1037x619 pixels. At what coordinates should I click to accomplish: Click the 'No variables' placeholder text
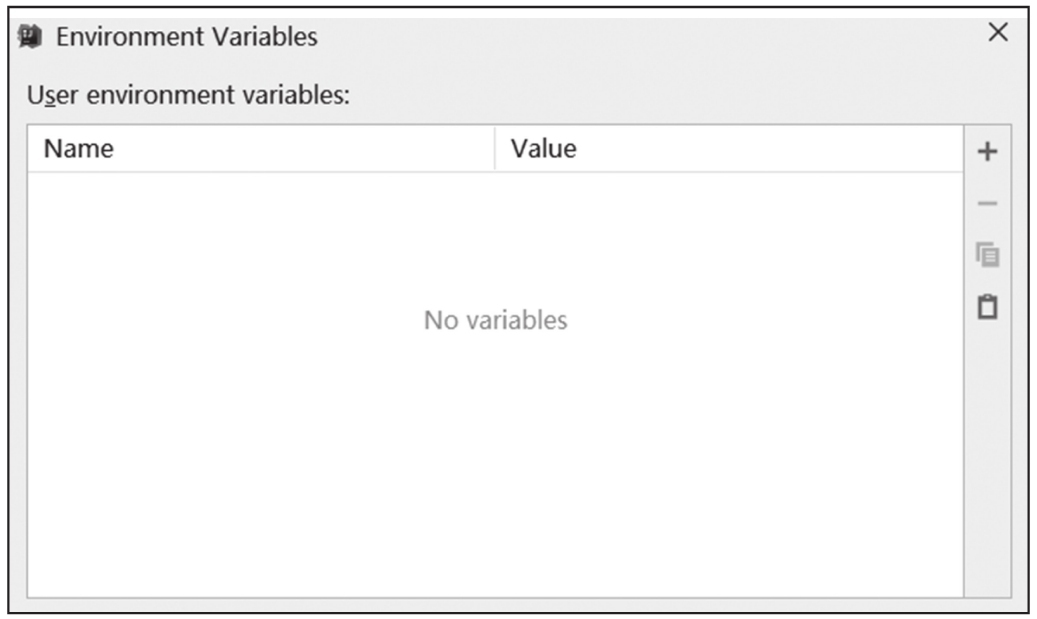coord(495,320)
